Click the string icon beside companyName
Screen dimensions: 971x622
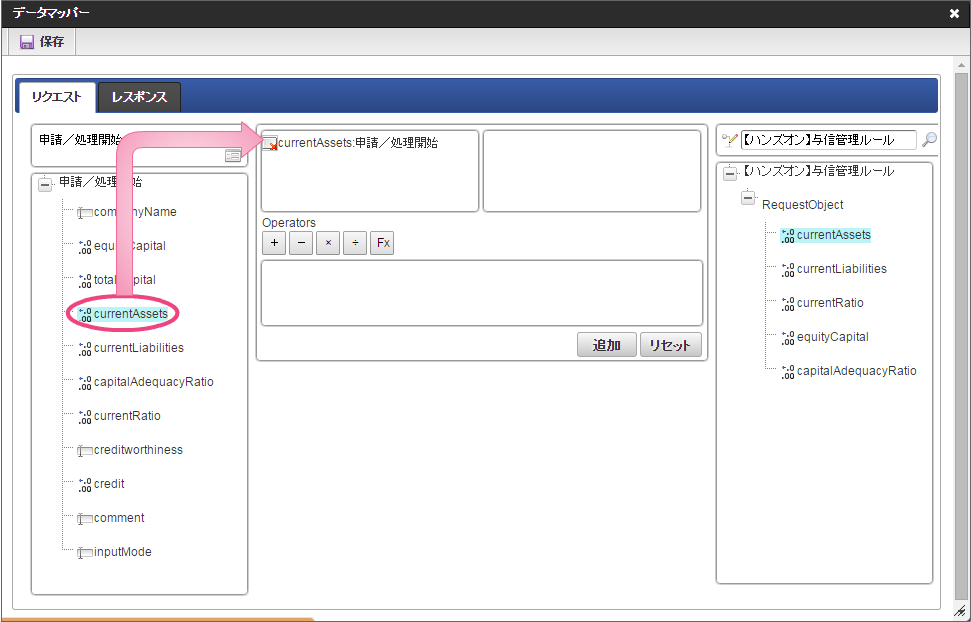coord(85,212)
